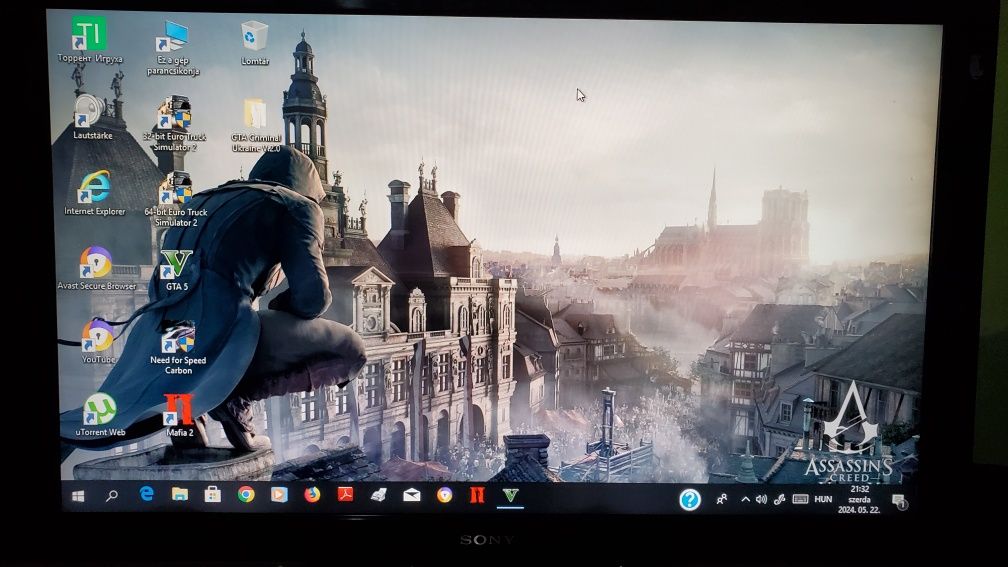Viewport: 1008px width, 567px height.
Task: Select the Lomtár recycle bin icon
Action: tap(255, 43)
